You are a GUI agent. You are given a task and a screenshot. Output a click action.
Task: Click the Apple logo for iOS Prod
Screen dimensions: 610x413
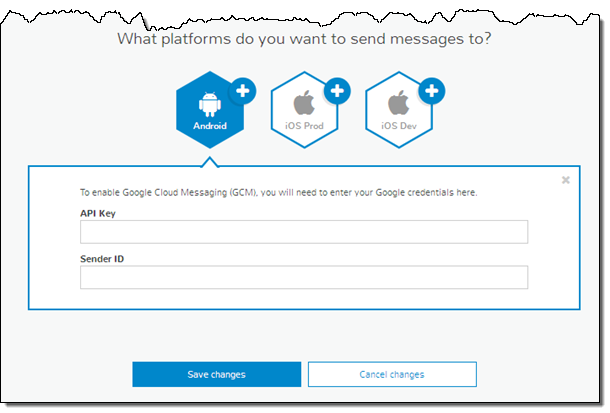click(x=304, y=103)
